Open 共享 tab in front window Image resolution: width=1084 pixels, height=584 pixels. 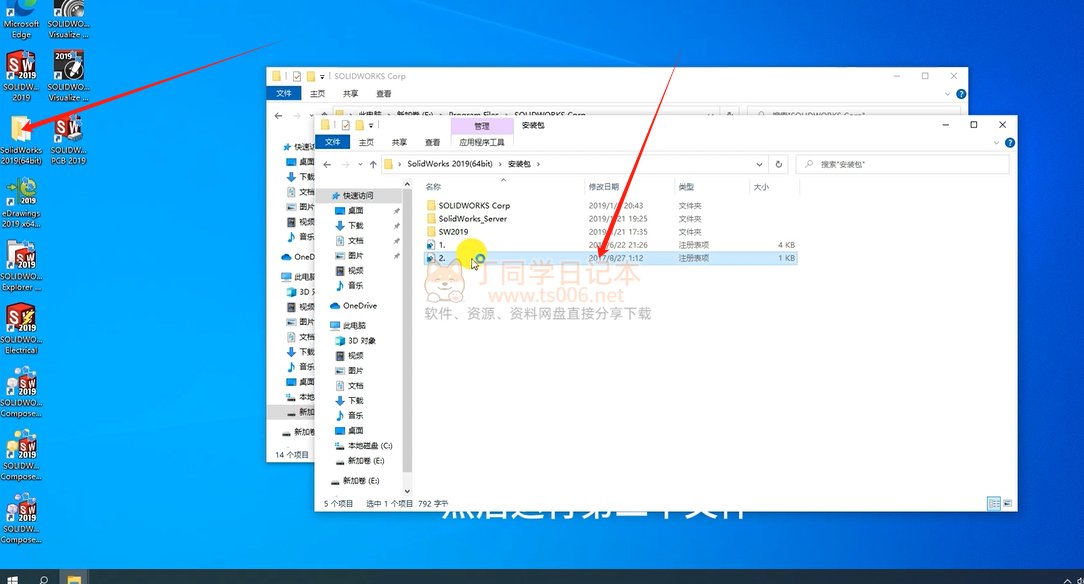pyautogui.click(x=400, y=142)
